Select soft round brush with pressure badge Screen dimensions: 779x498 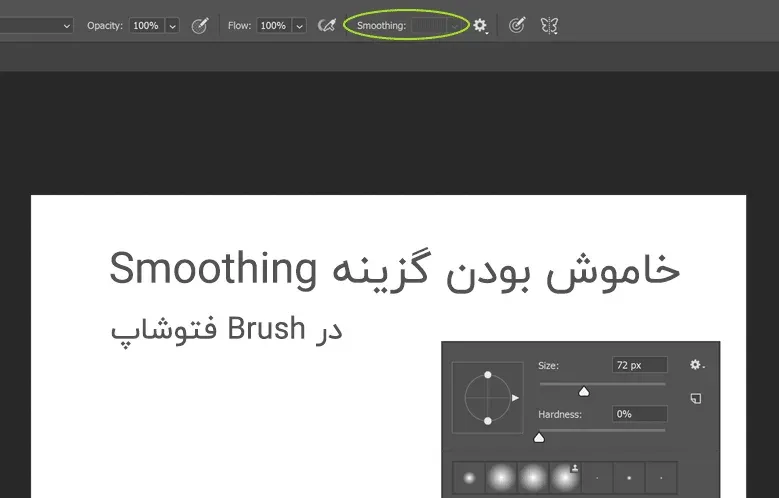coord(565,478)
